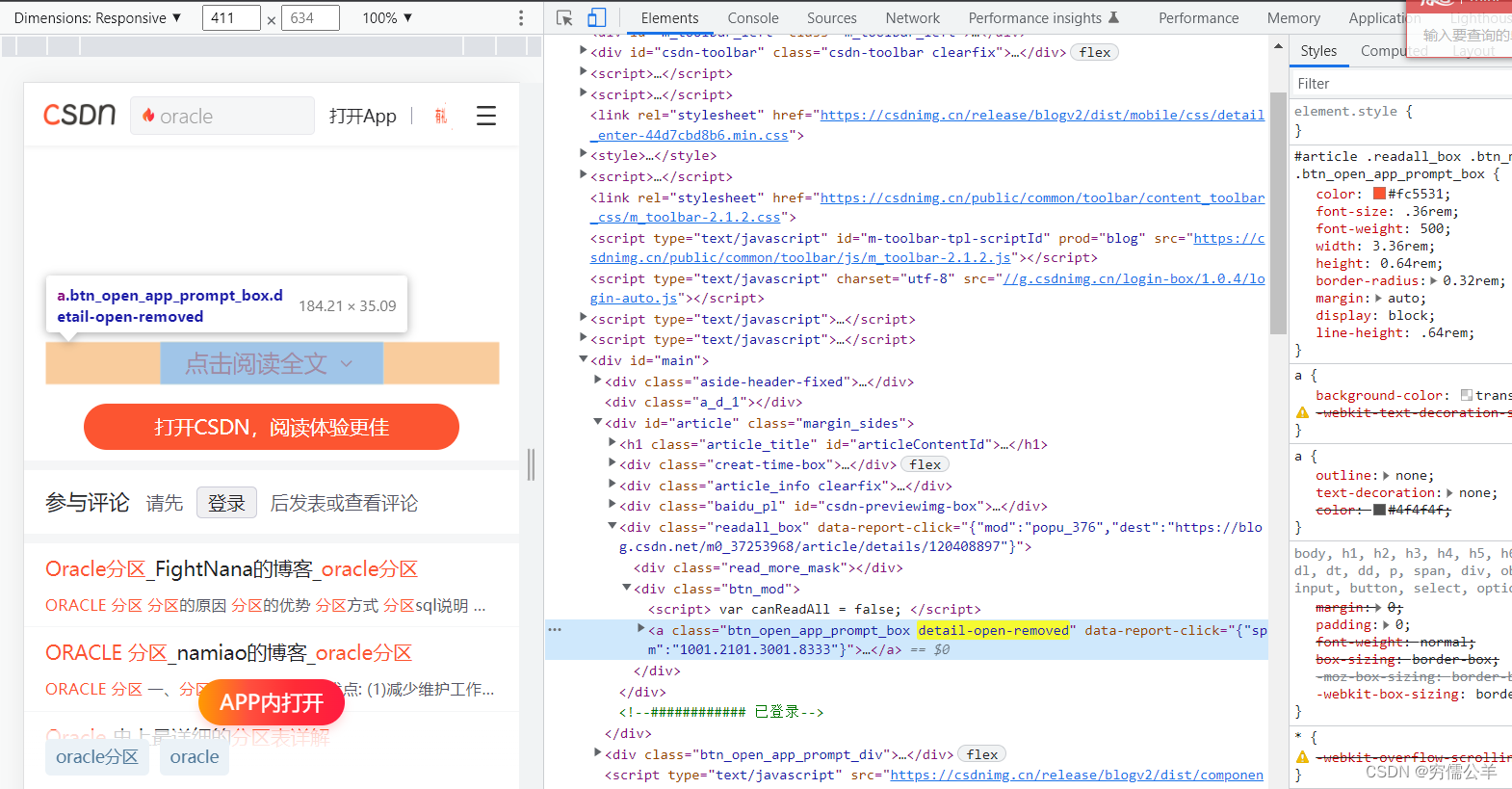The height and width of the screenshot is (789, 1512).
Task: Click the red icon beside 打开App
Action: tap(440, 116)
